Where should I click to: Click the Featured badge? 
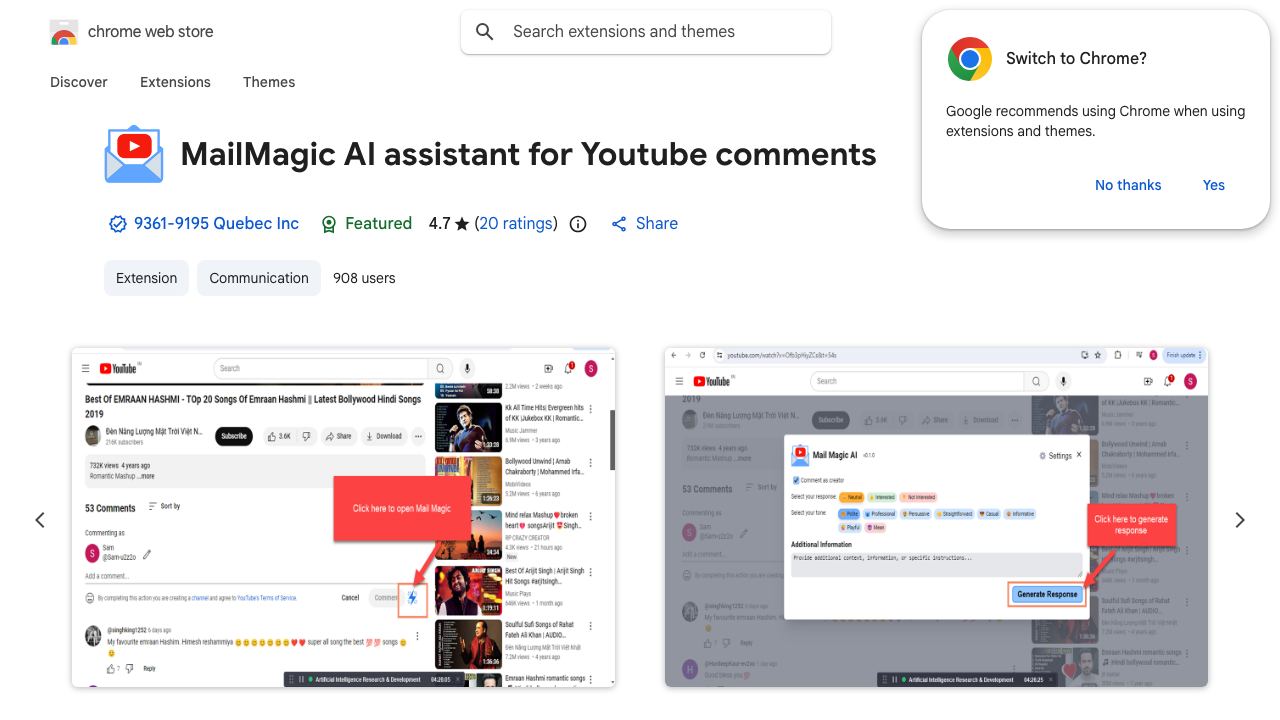point(366,224)
